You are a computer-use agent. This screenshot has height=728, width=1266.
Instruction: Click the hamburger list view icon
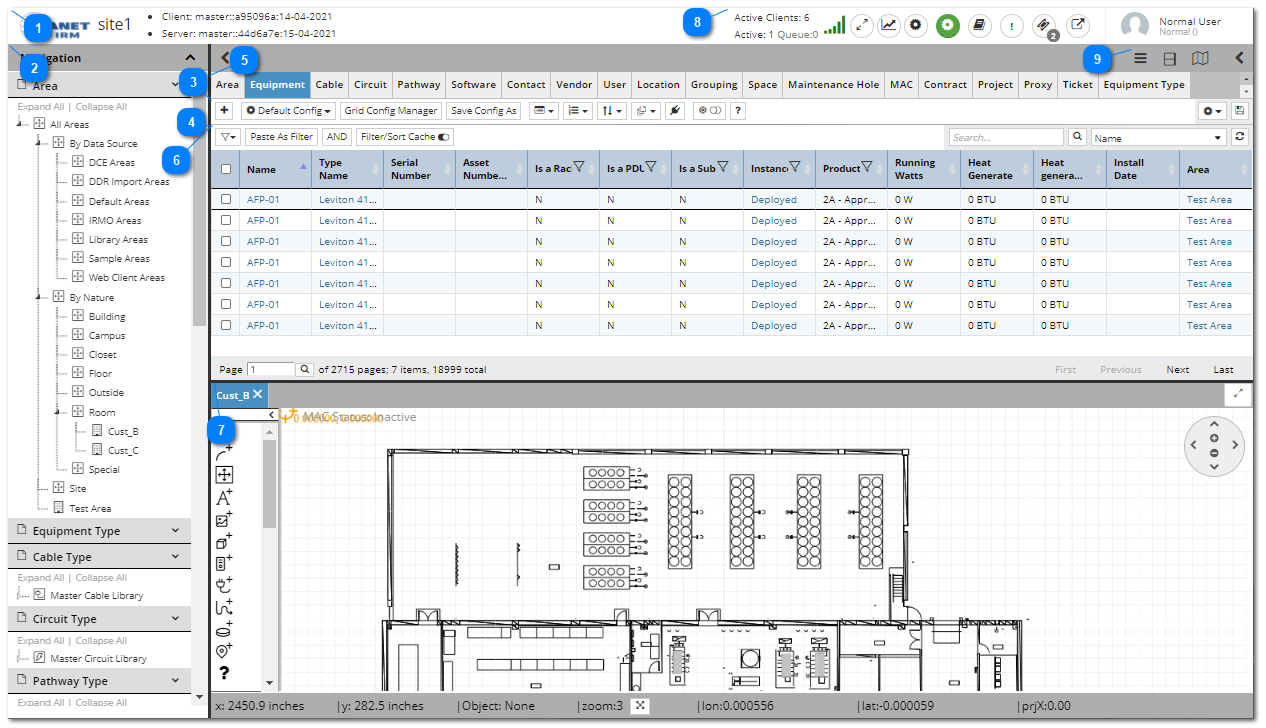[x=1140, y=58]
